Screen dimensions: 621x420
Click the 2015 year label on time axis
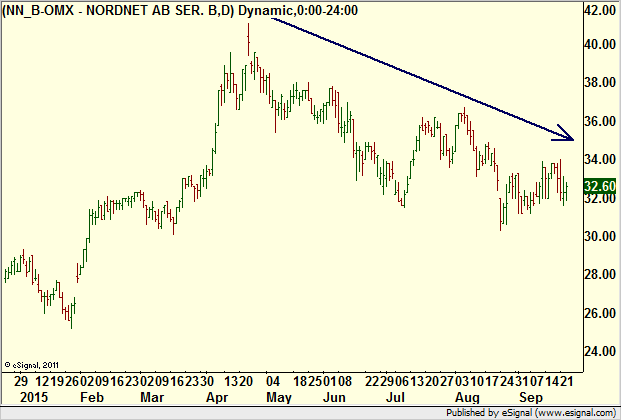(34, 397)
